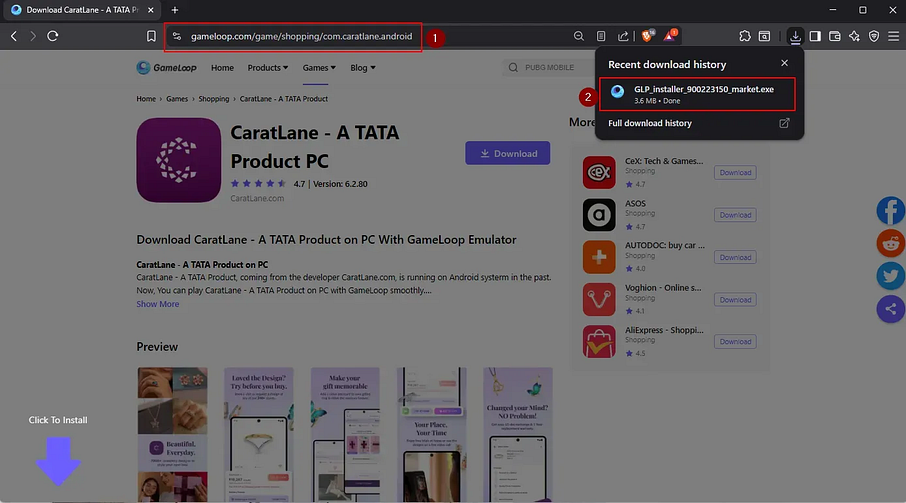Click the address bar URL
Screen dimensions: 906x503
click(302, 36)
